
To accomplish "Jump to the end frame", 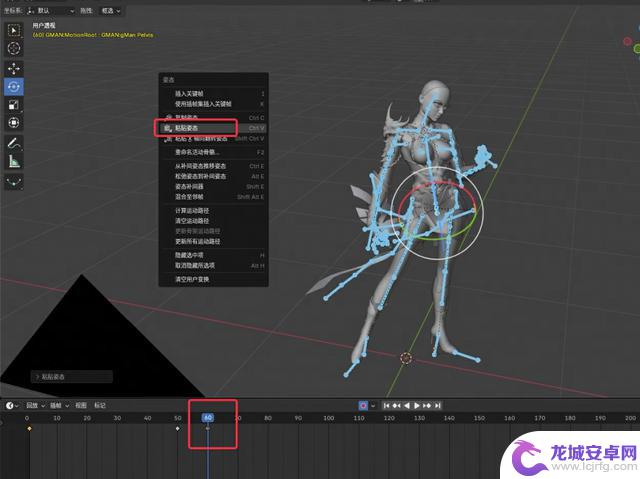I will [x=437, y=406].
